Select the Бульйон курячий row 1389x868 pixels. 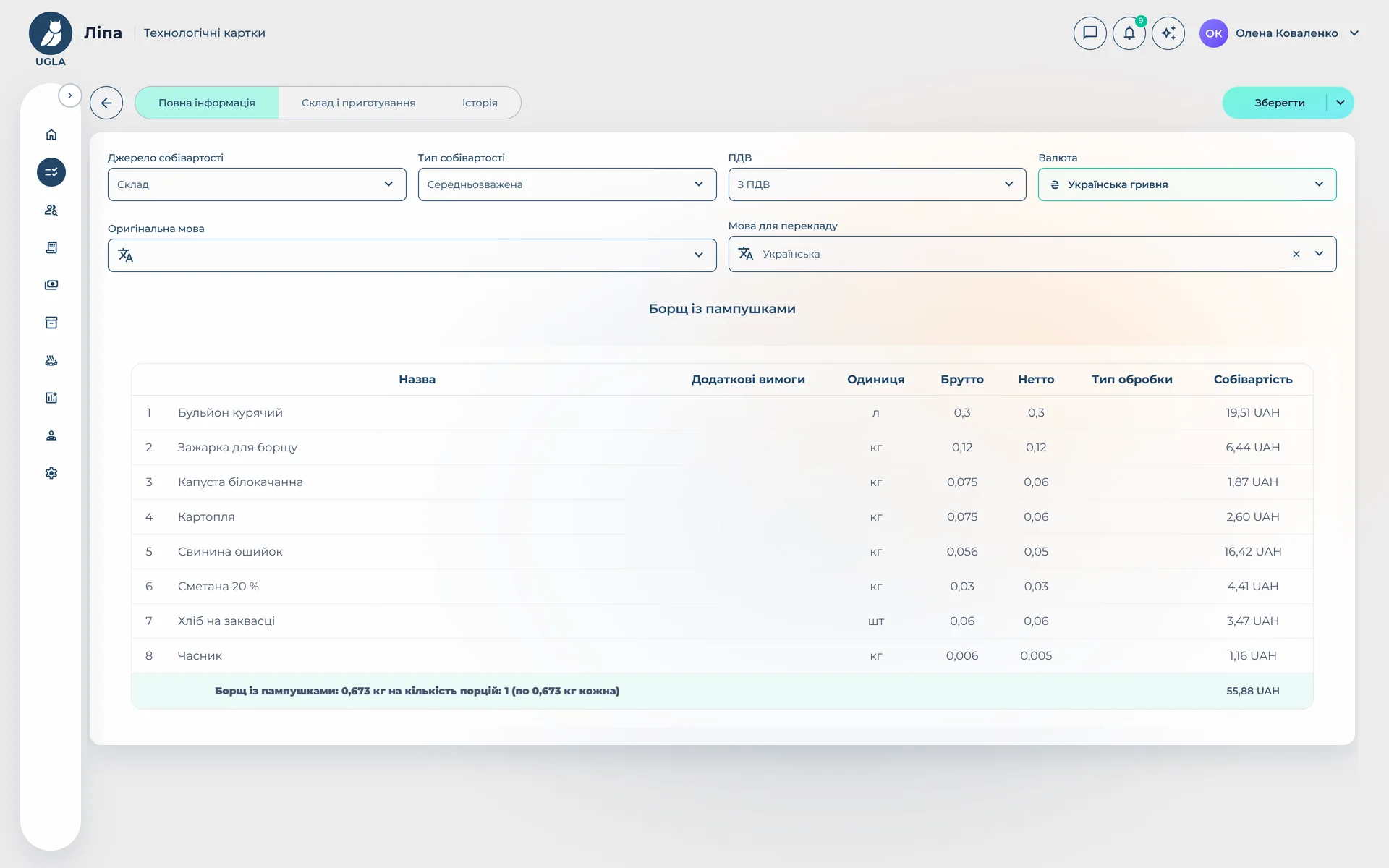coord(722,412)
